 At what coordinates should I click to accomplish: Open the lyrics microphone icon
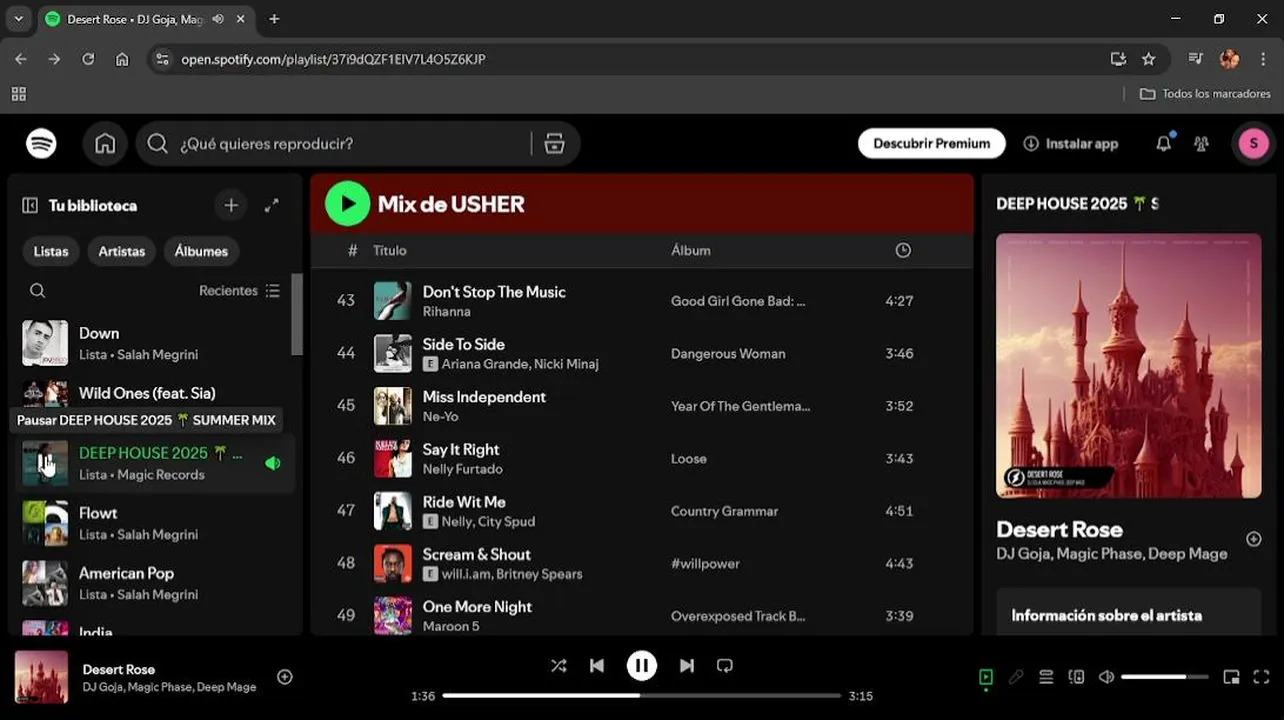1016,677
